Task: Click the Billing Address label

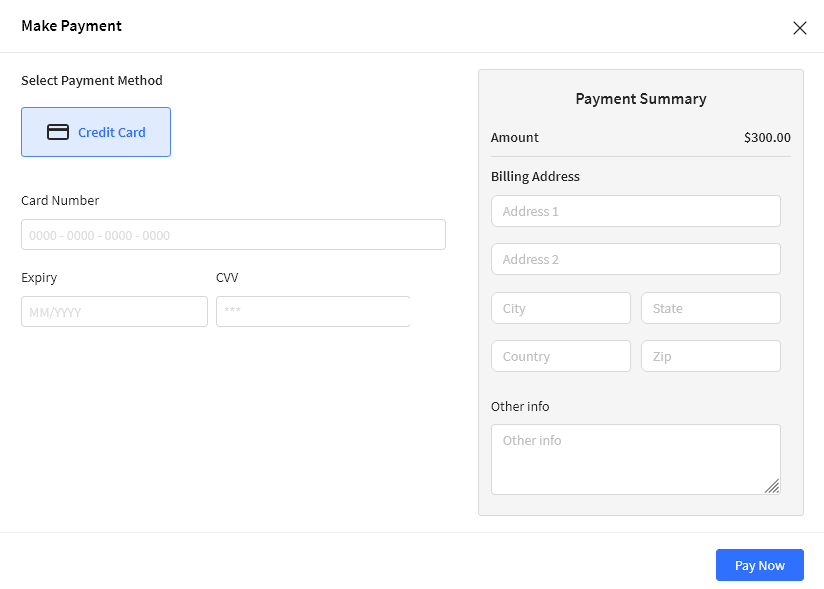Action: coord(535,177)
